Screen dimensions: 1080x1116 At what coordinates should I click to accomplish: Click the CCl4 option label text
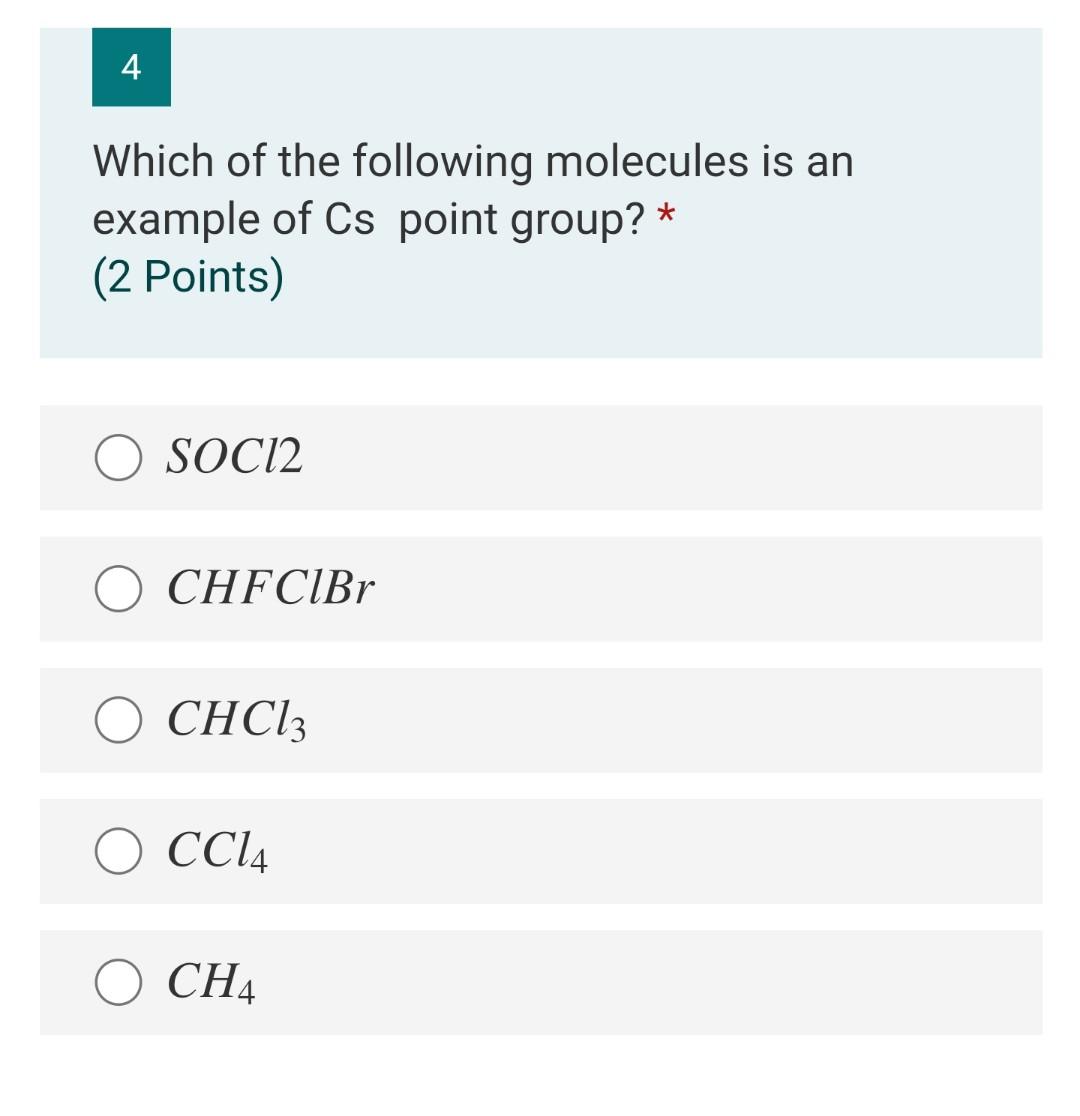pyautogui.click(x=215, y=853)
